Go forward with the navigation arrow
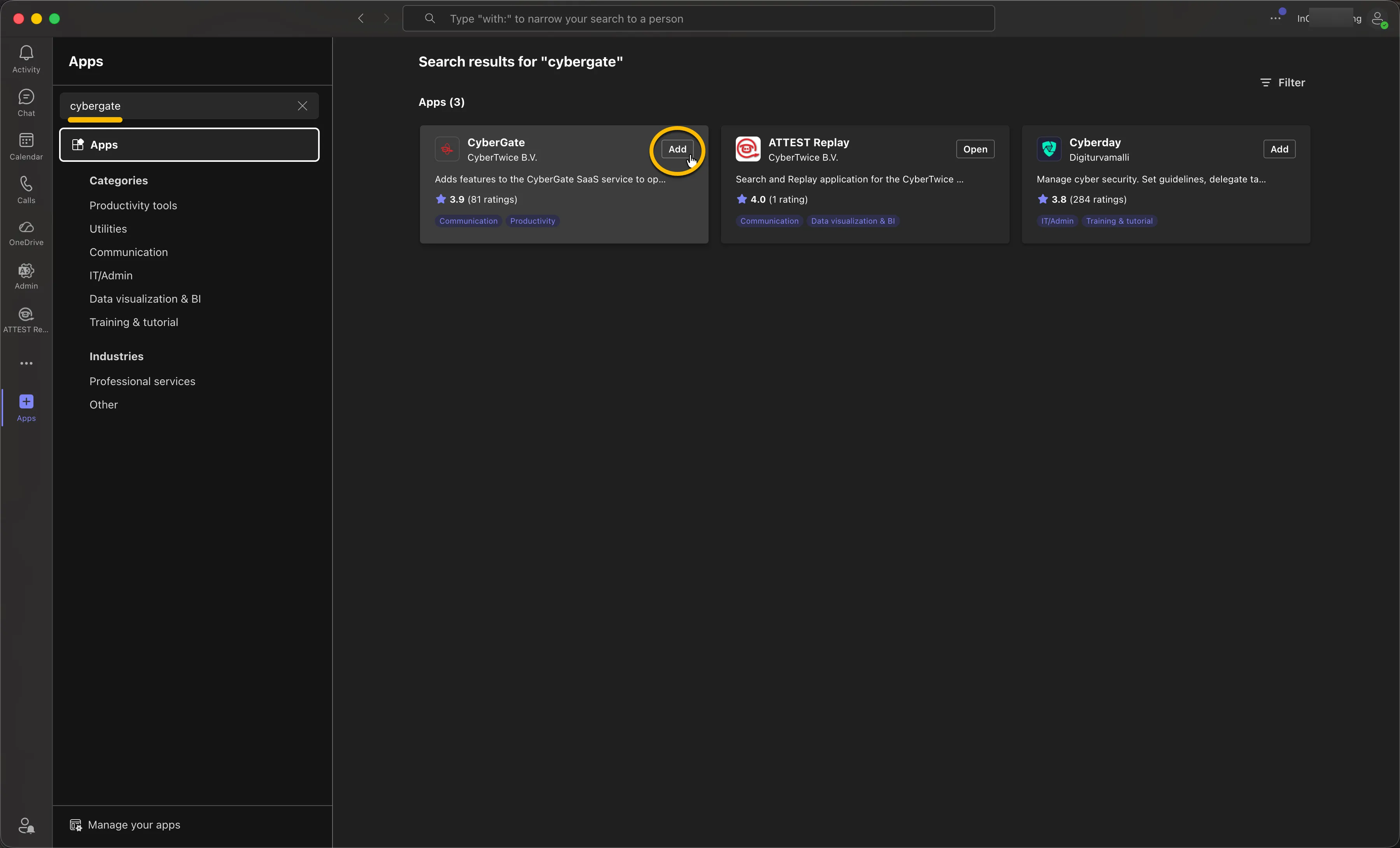The width and height of the screenshot is (1400, 848). tap(387, 18)
